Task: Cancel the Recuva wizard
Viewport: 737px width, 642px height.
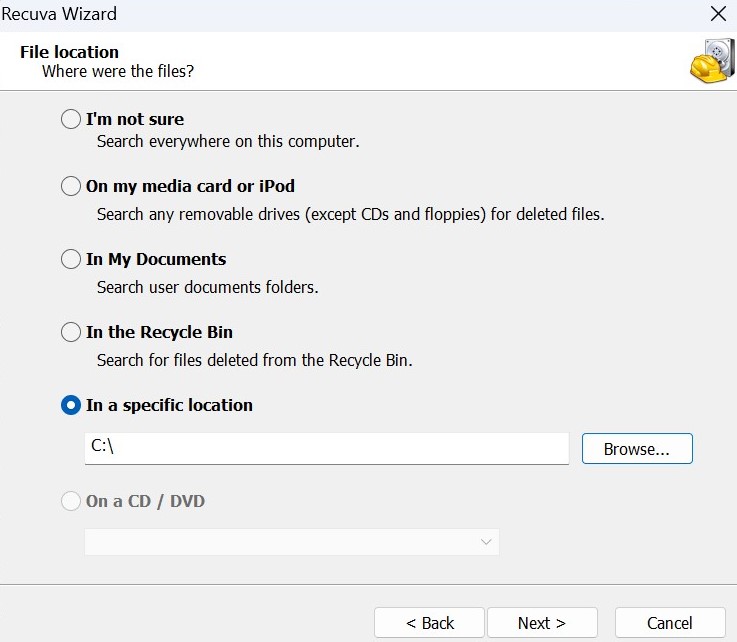Action: 669,623
